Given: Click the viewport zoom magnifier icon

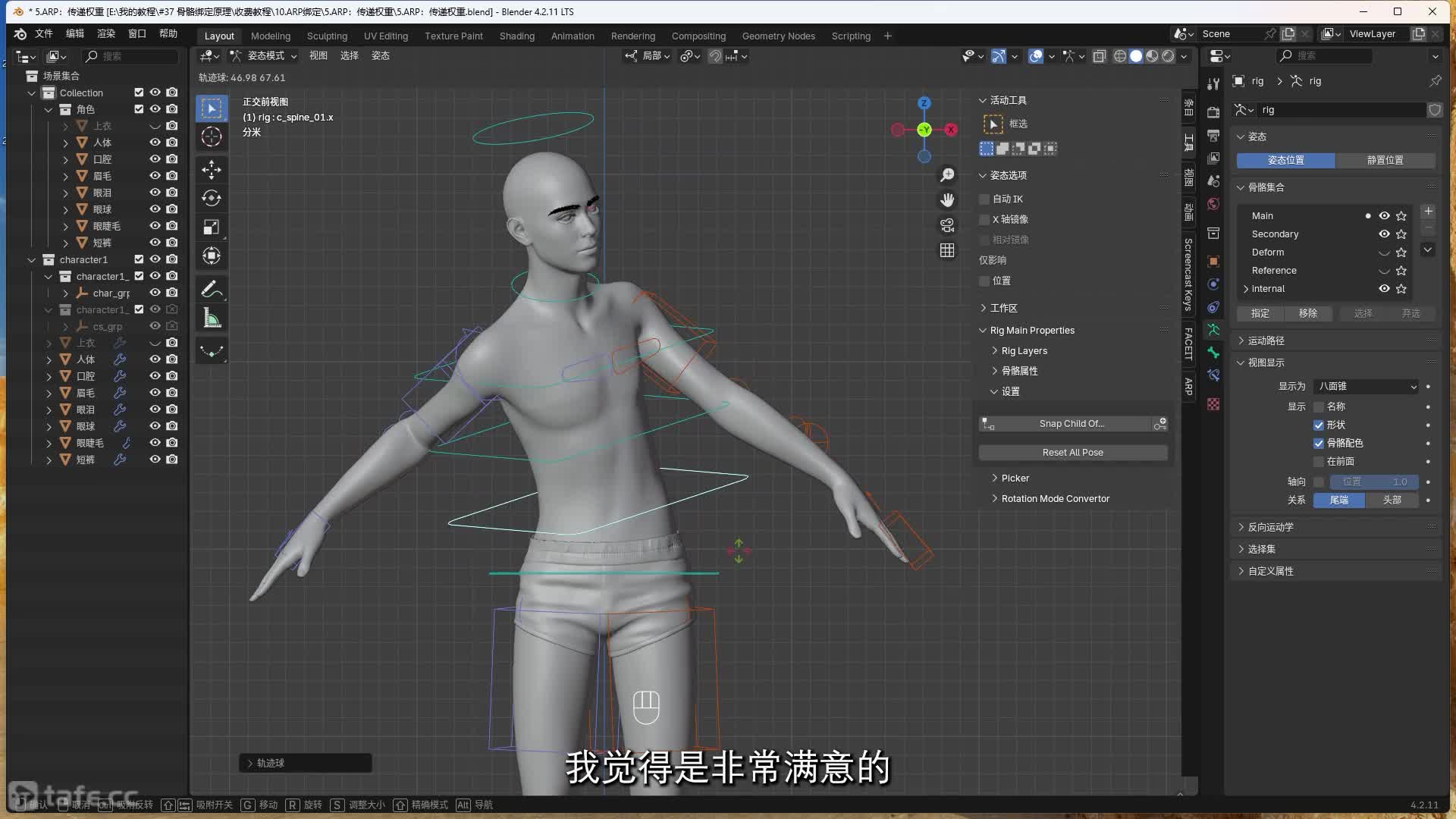Looking at the screenshot, I should point(947,175).
